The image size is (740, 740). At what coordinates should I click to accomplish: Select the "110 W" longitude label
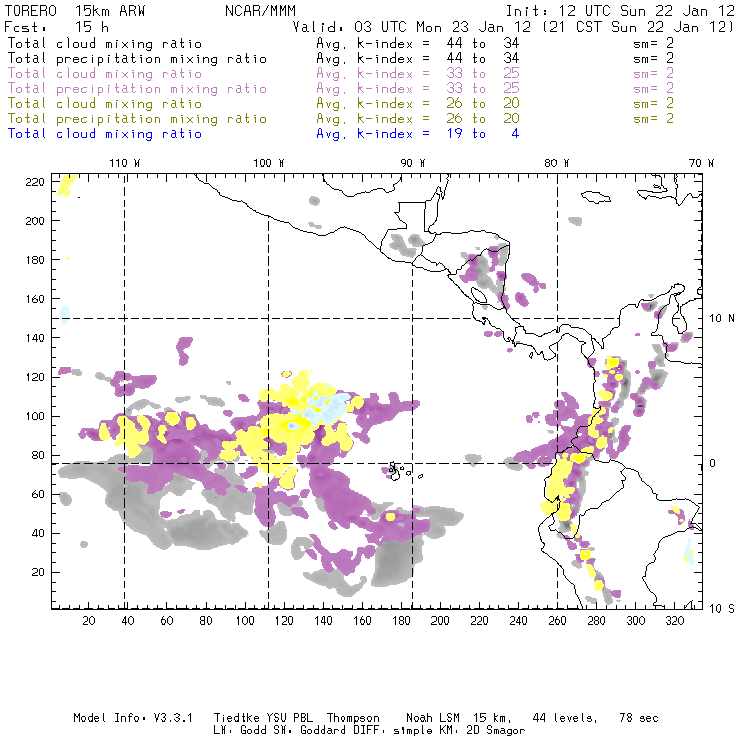pos(125,163)
